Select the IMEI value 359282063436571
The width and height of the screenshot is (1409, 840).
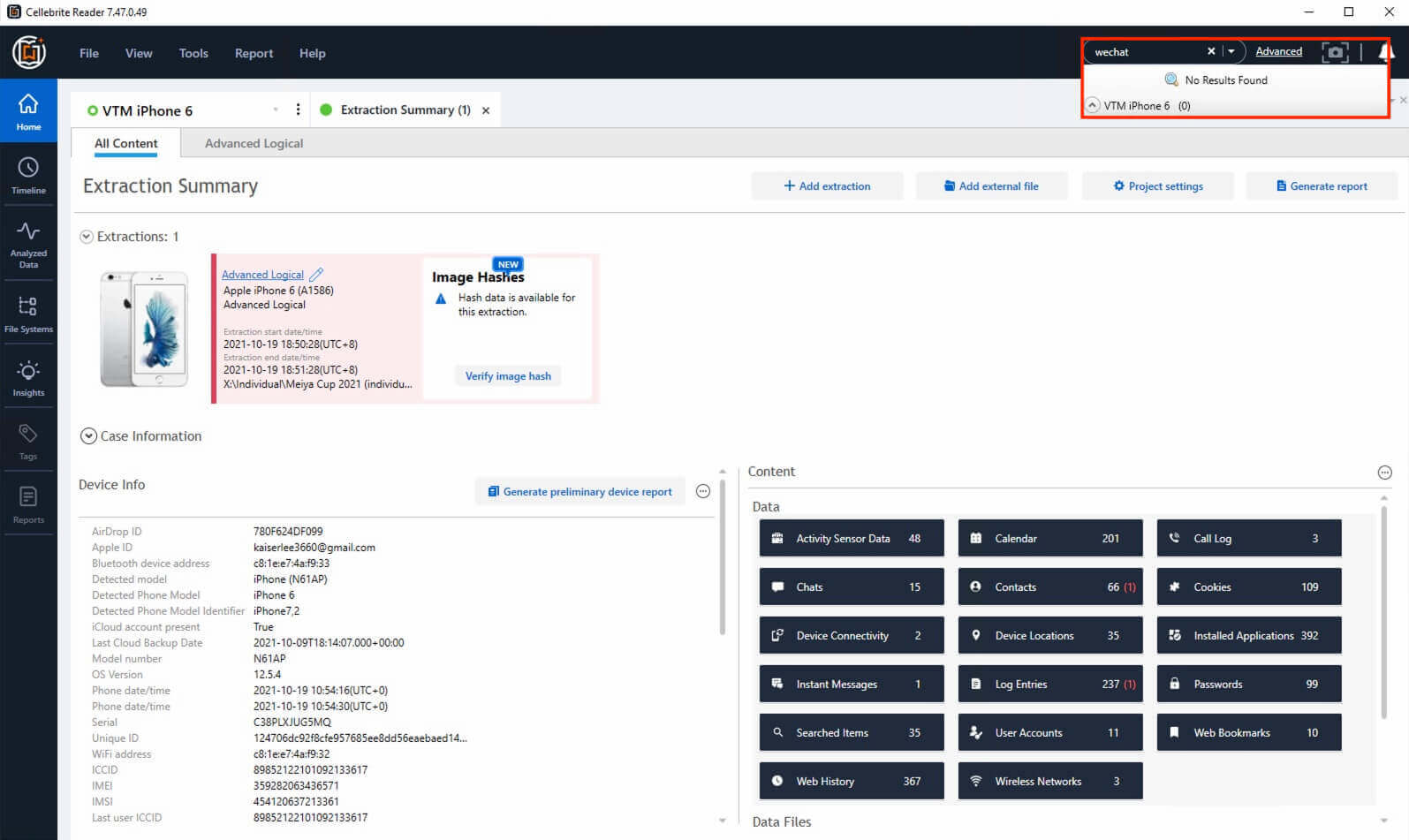pyautogui.click(x=296, y=786)
